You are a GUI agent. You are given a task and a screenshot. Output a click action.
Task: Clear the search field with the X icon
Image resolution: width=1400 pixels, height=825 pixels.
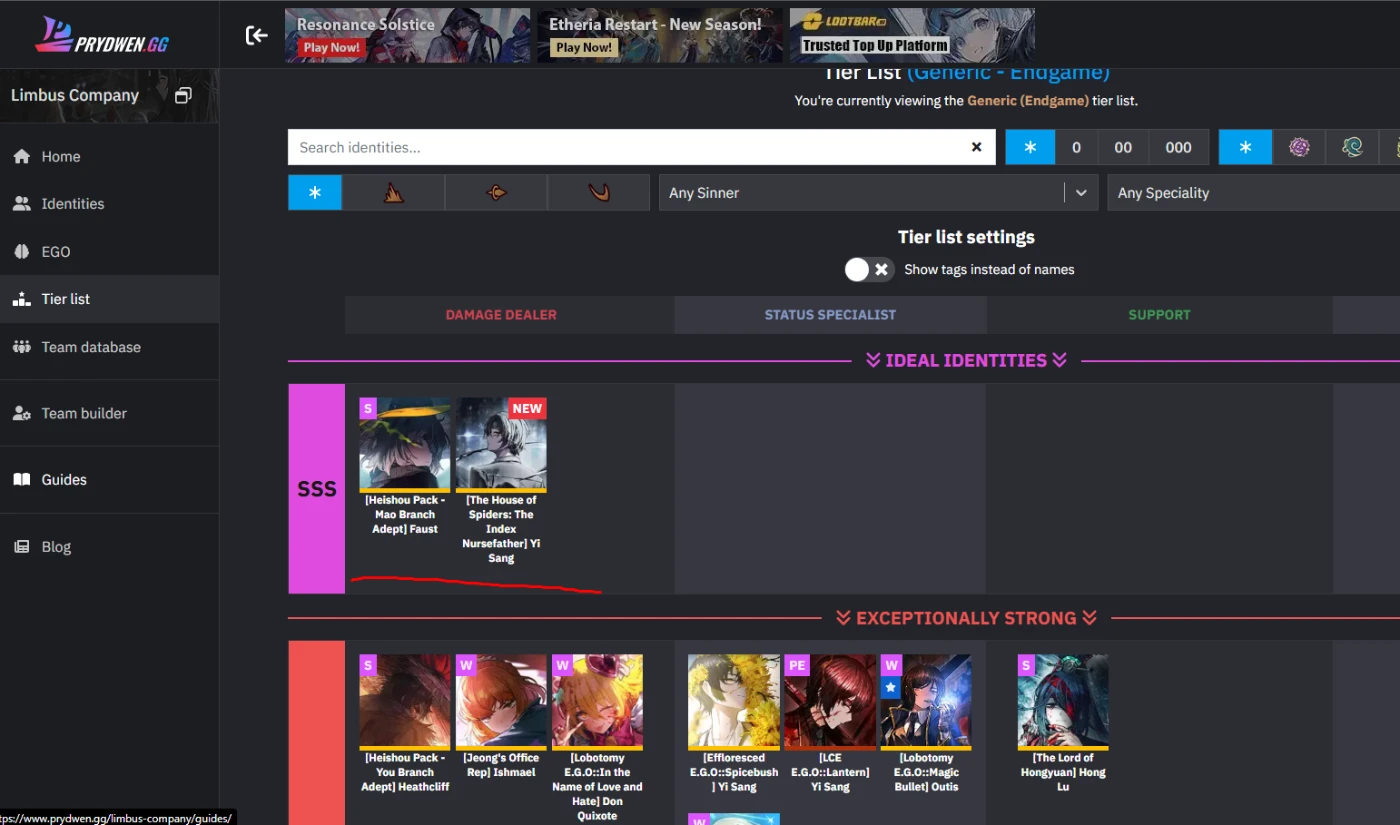coord(976,147)
